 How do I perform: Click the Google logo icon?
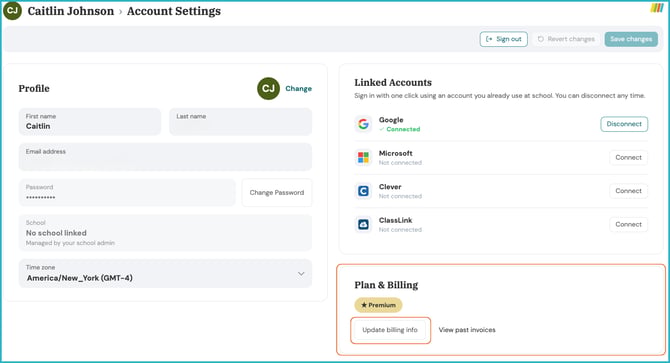363,124
